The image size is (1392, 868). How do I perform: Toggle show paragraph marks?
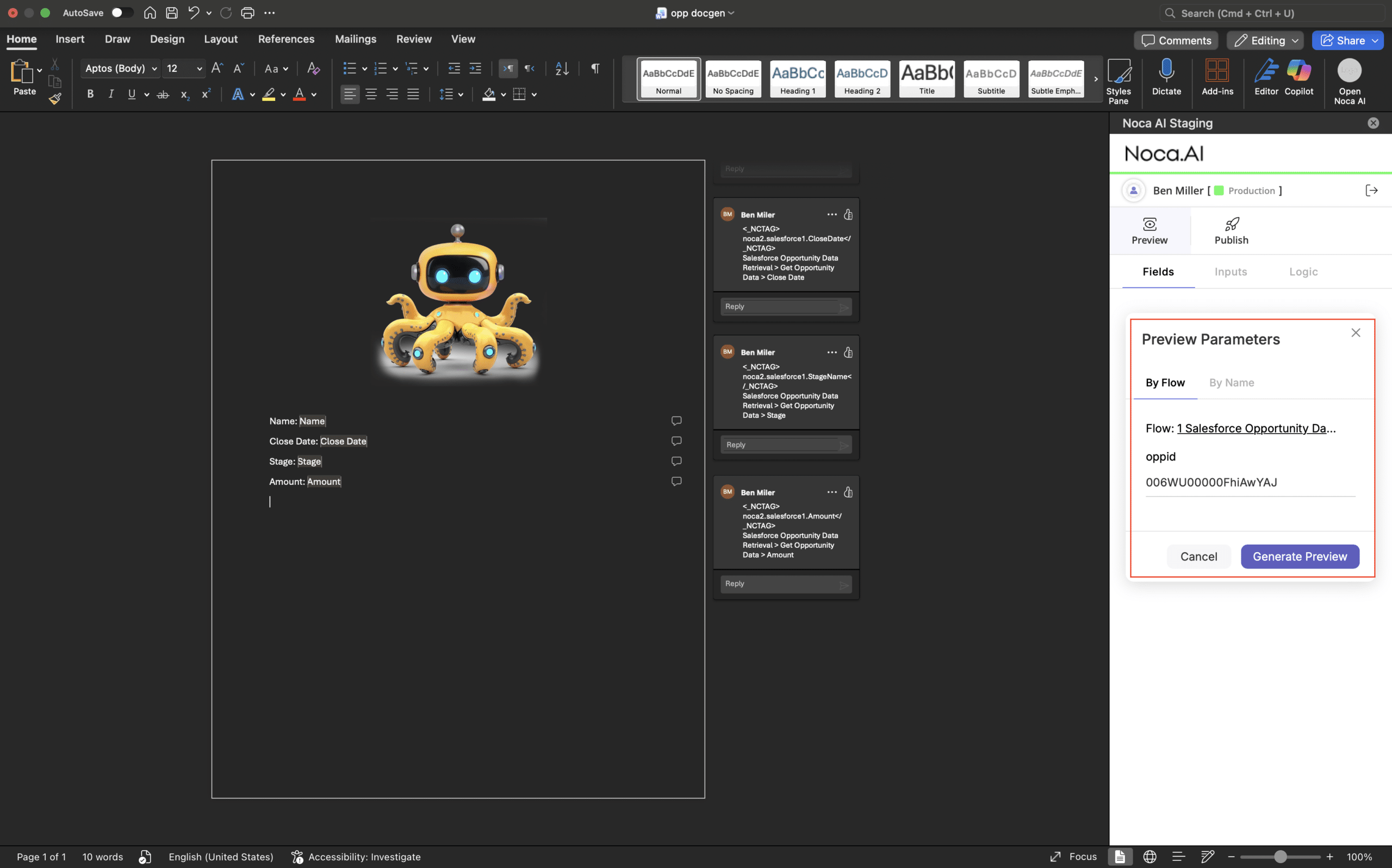pos(595,68)
